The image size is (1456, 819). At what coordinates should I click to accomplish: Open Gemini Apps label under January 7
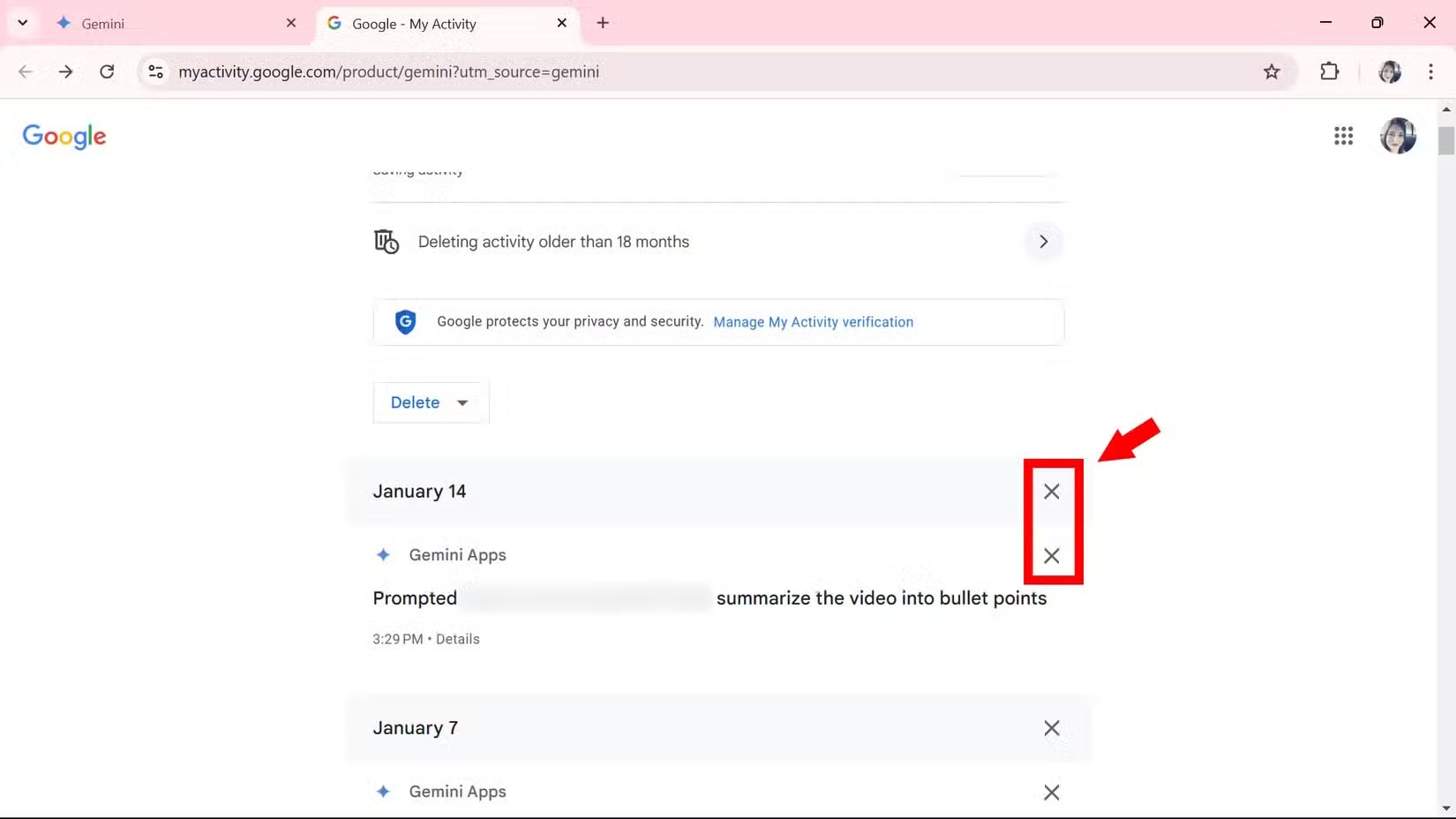(457, 792)
